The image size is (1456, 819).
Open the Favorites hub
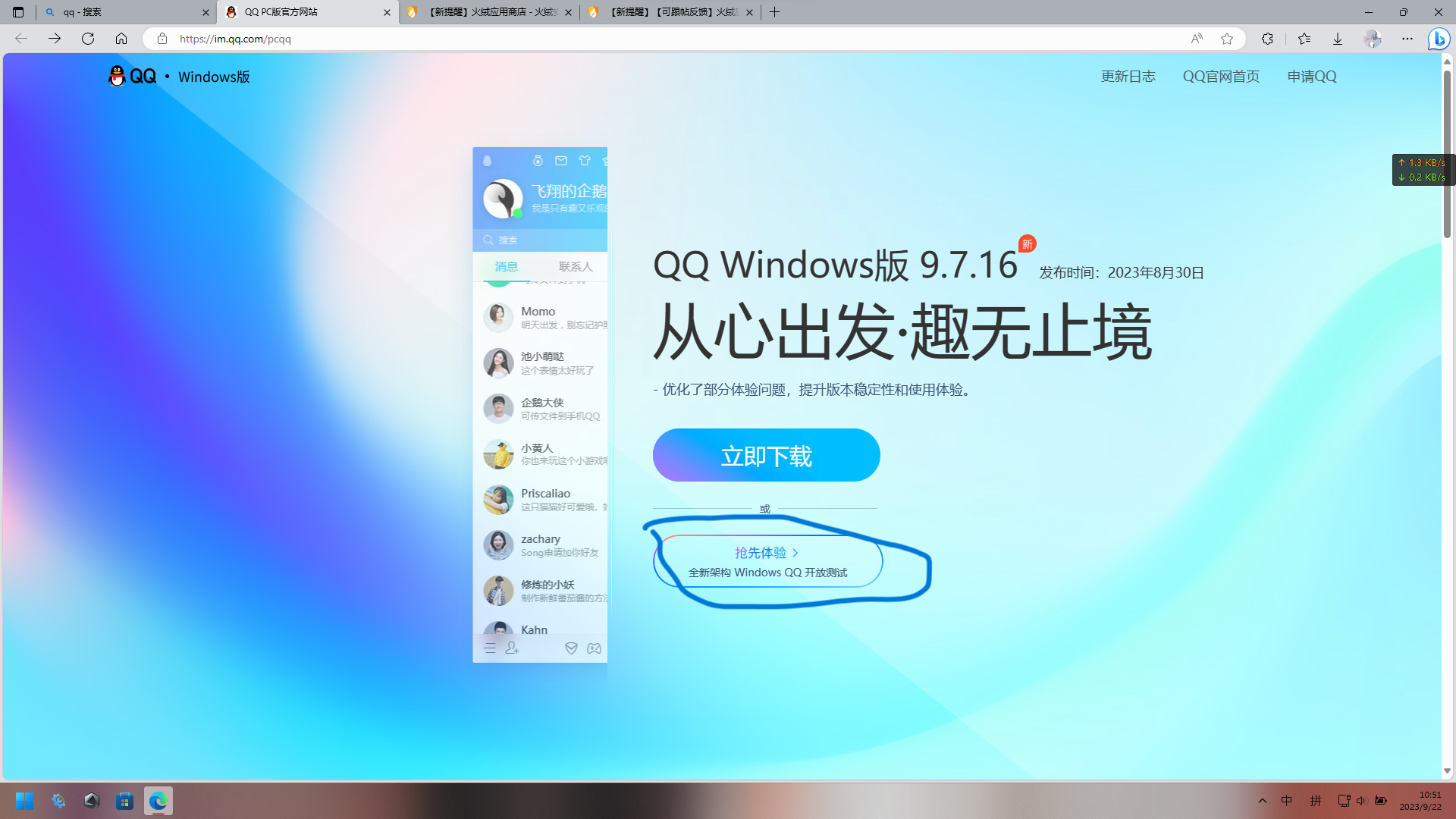[1304, 39]
